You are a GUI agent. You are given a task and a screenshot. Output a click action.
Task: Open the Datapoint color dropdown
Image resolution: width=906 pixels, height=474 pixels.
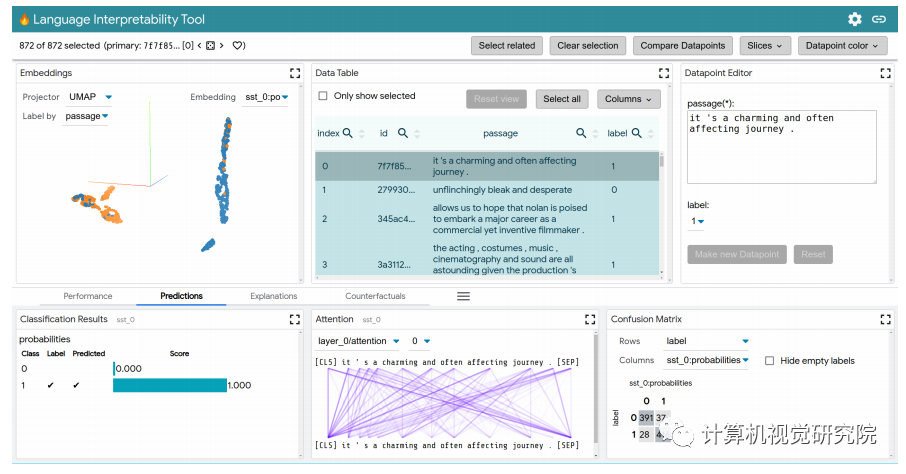click(842, 46)
